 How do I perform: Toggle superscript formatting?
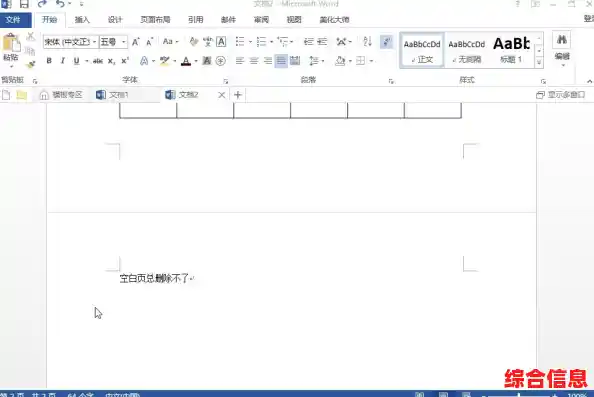coord(125,61)
